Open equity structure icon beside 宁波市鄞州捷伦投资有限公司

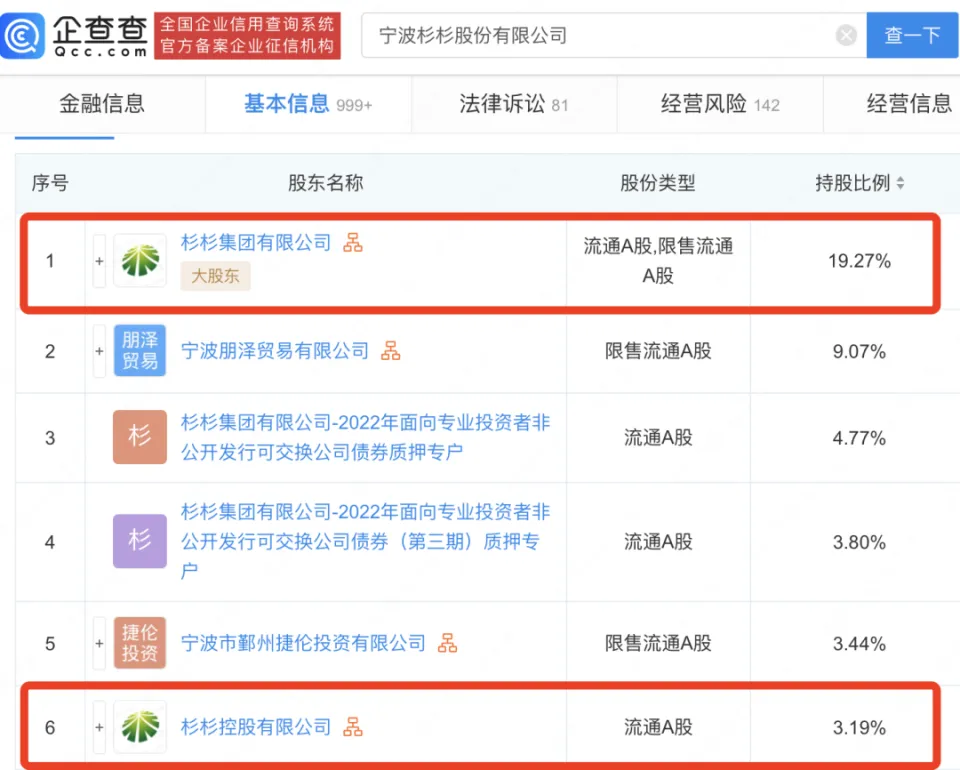pos(448,643)
